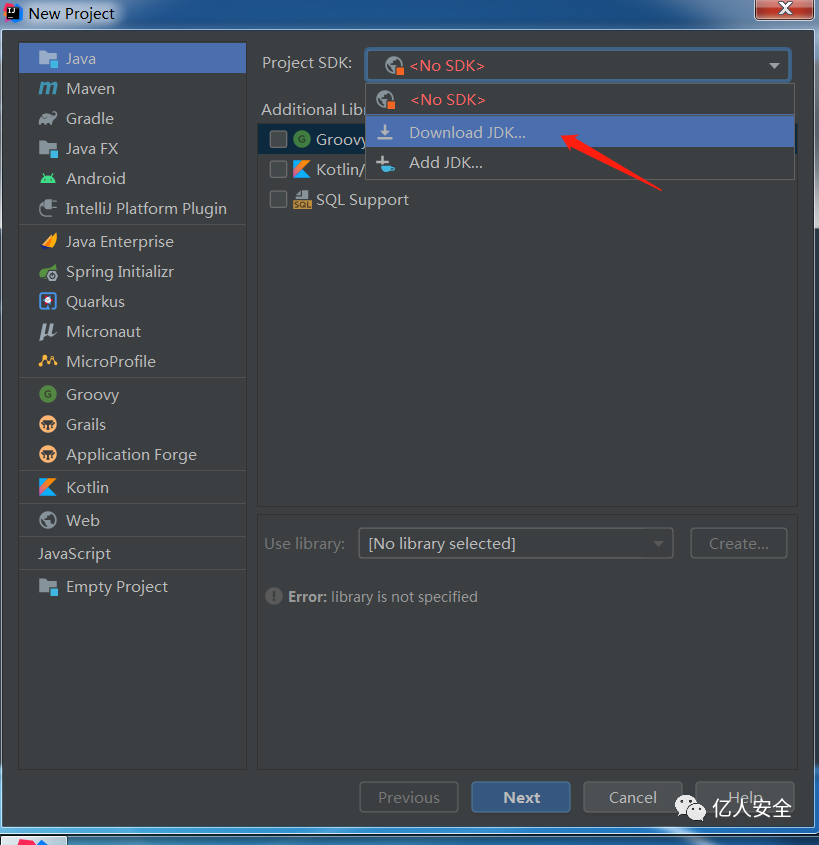The image size is (819, 845).
Task: Select Java Enterprise project type
Action: (133, 241)
